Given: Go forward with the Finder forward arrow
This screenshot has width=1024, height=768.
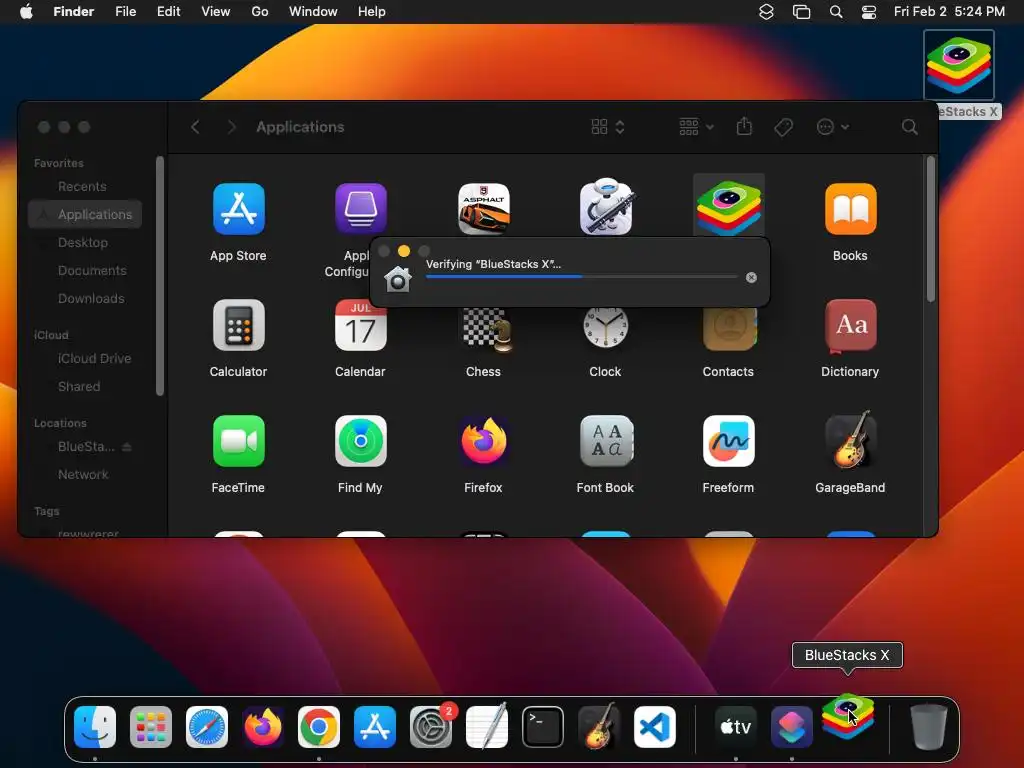Looking at the screenshot, I should 231,127.
